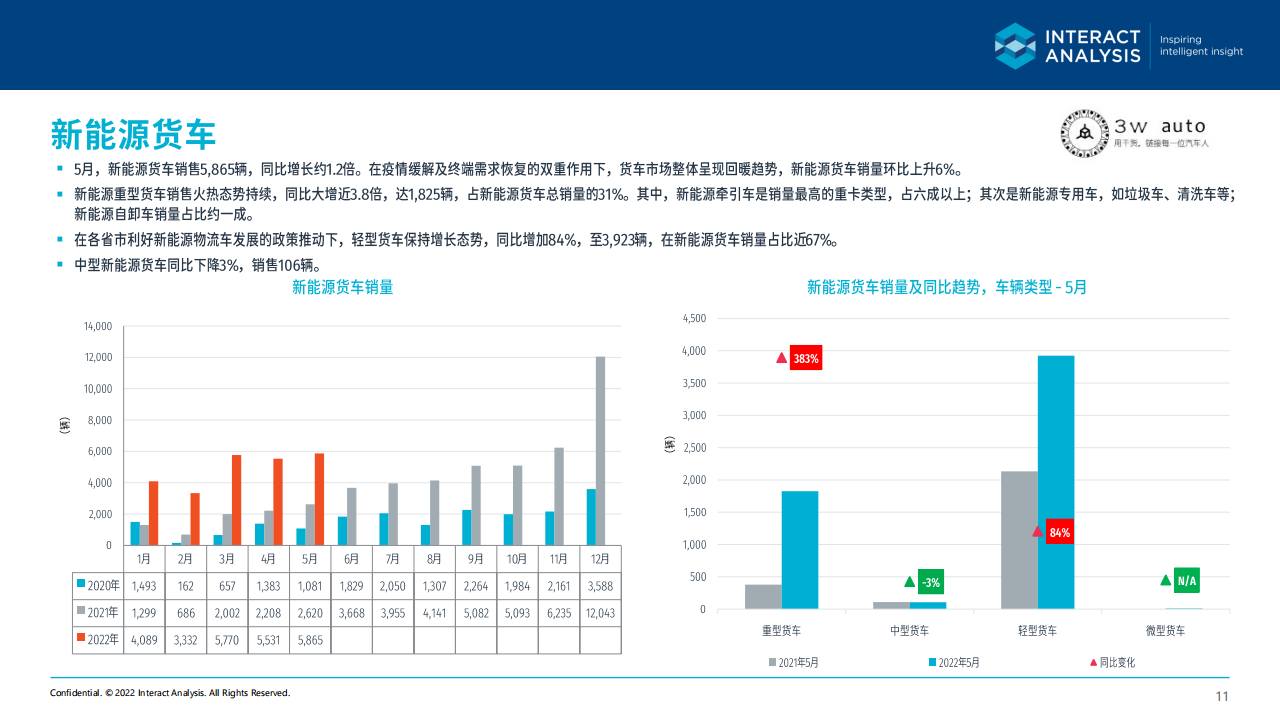Screen dimensions: 1280x720
Task: Click the -3% green change label
Action: click(x=931, y=582)
